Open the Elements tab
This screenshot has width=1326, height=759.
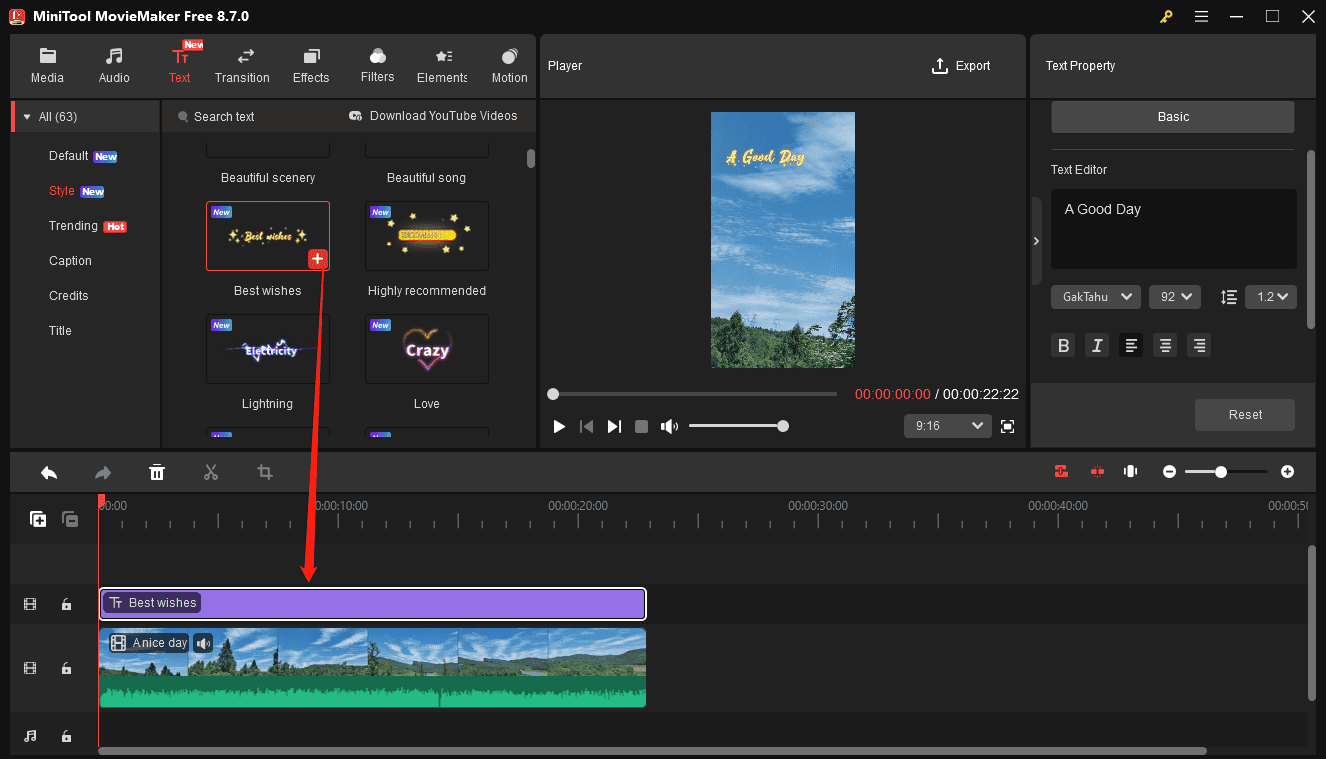pos(442,65)
